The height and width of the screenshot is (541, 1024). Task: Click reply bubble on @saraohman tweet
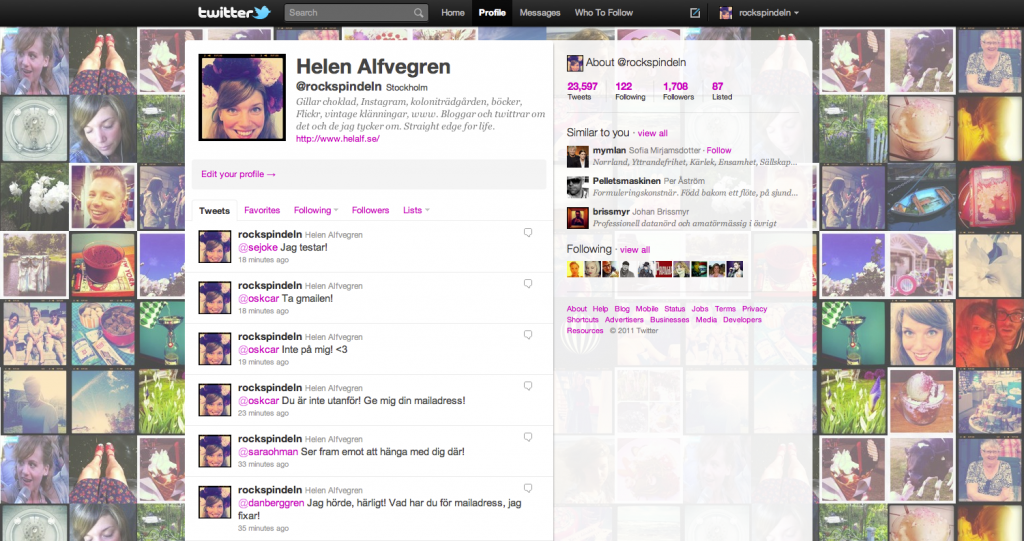click(x=528, y=436)
